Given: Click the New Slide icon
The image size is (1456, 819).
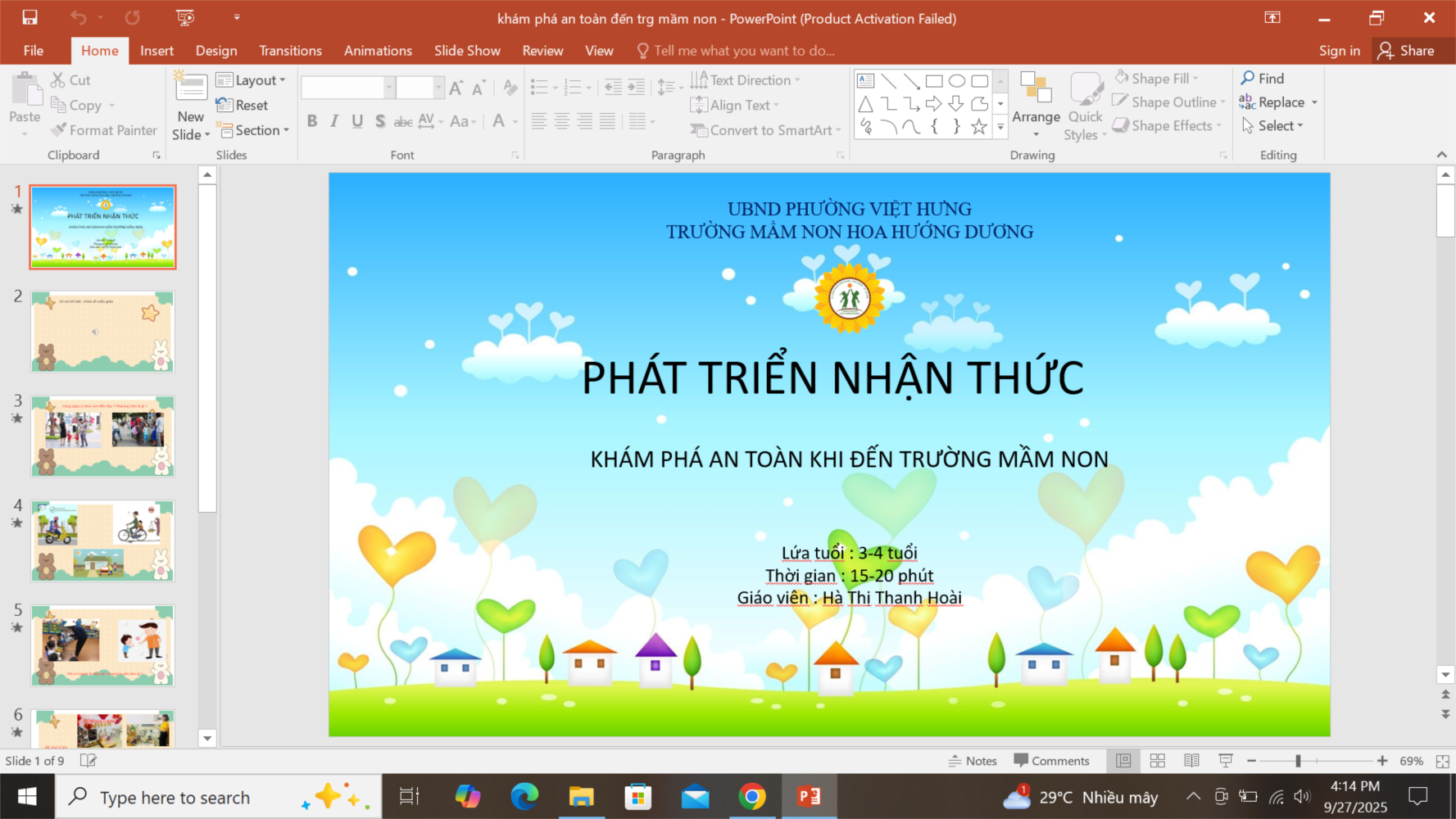Looking at the screenshot, I should pos(191,90).
